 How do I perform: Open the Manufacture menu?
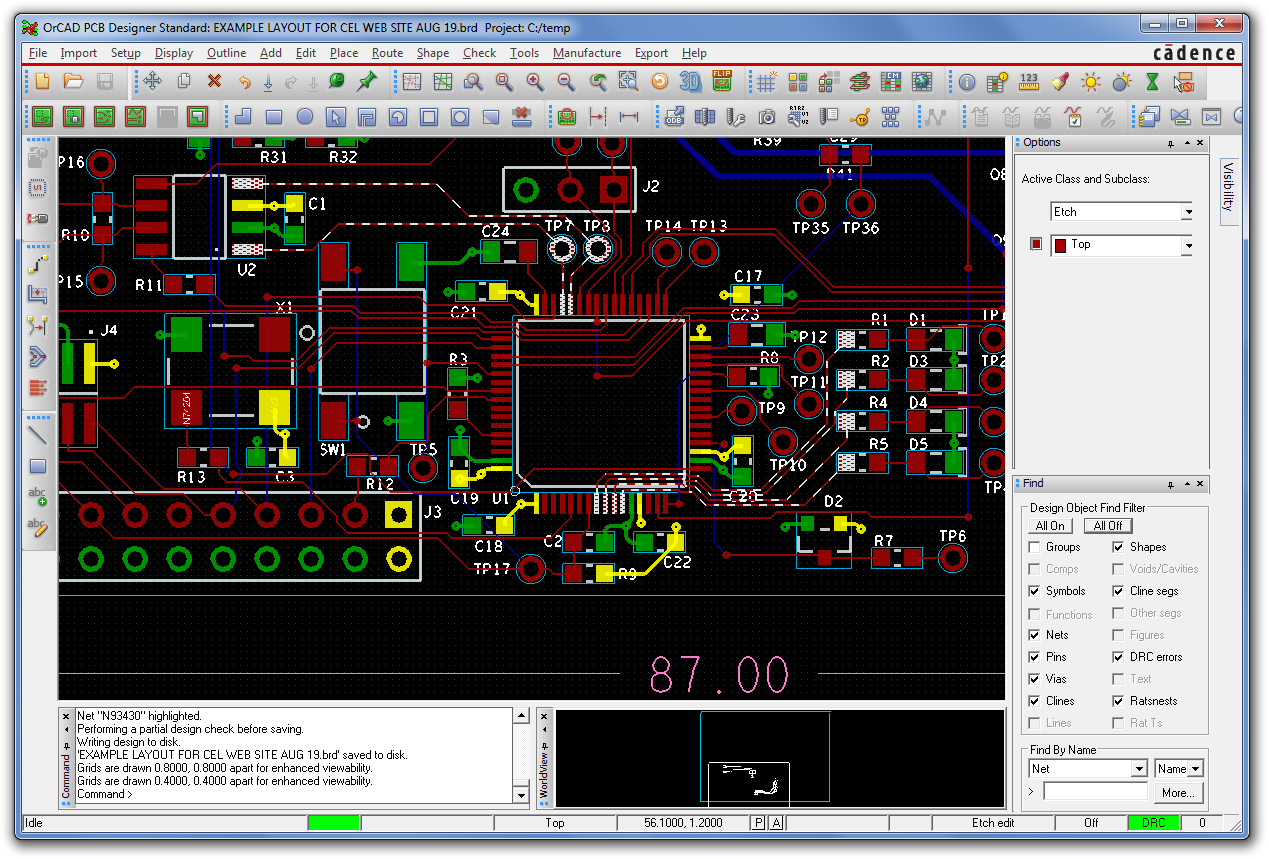pos(587,53)
